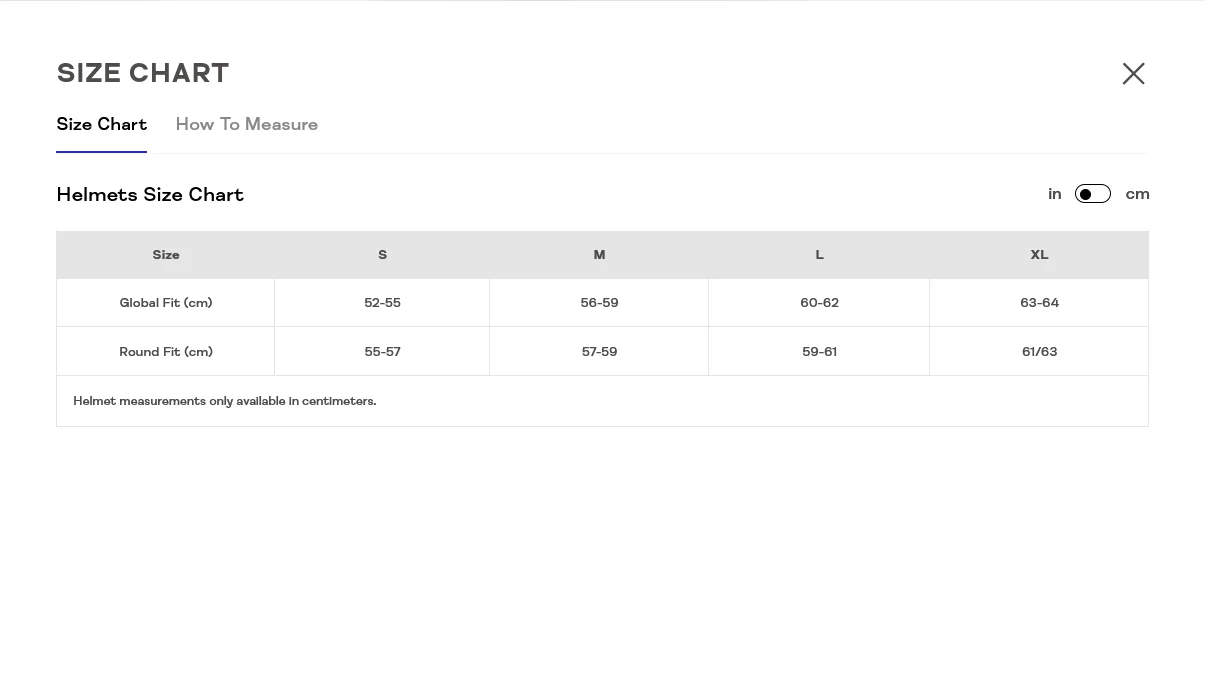The width and height of the screenshot is (1205, 695).
Task: Close the size chart dialog
Action: tap(1133, 74)
